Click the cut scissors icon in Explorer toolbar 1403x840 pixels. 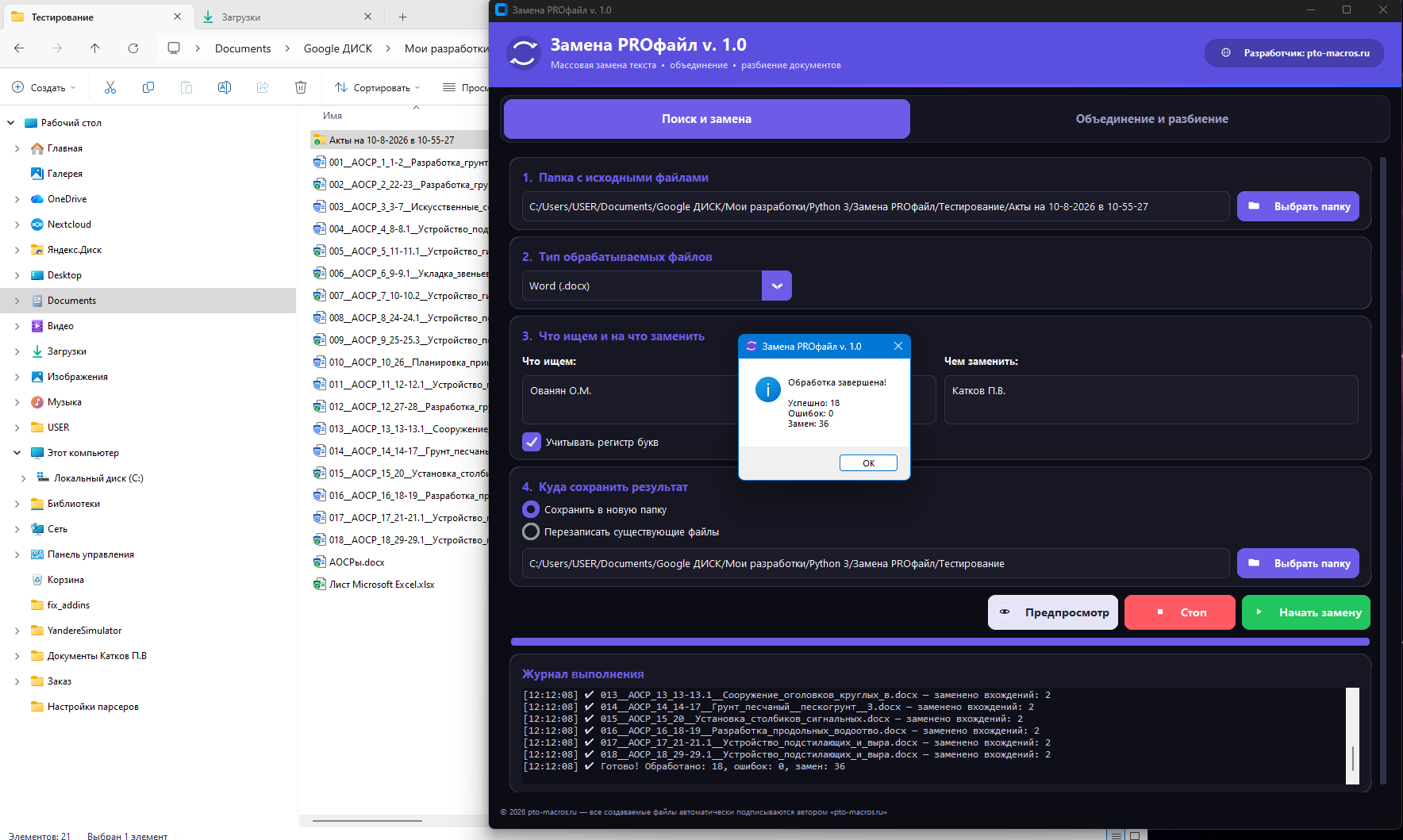coord(110,87)
